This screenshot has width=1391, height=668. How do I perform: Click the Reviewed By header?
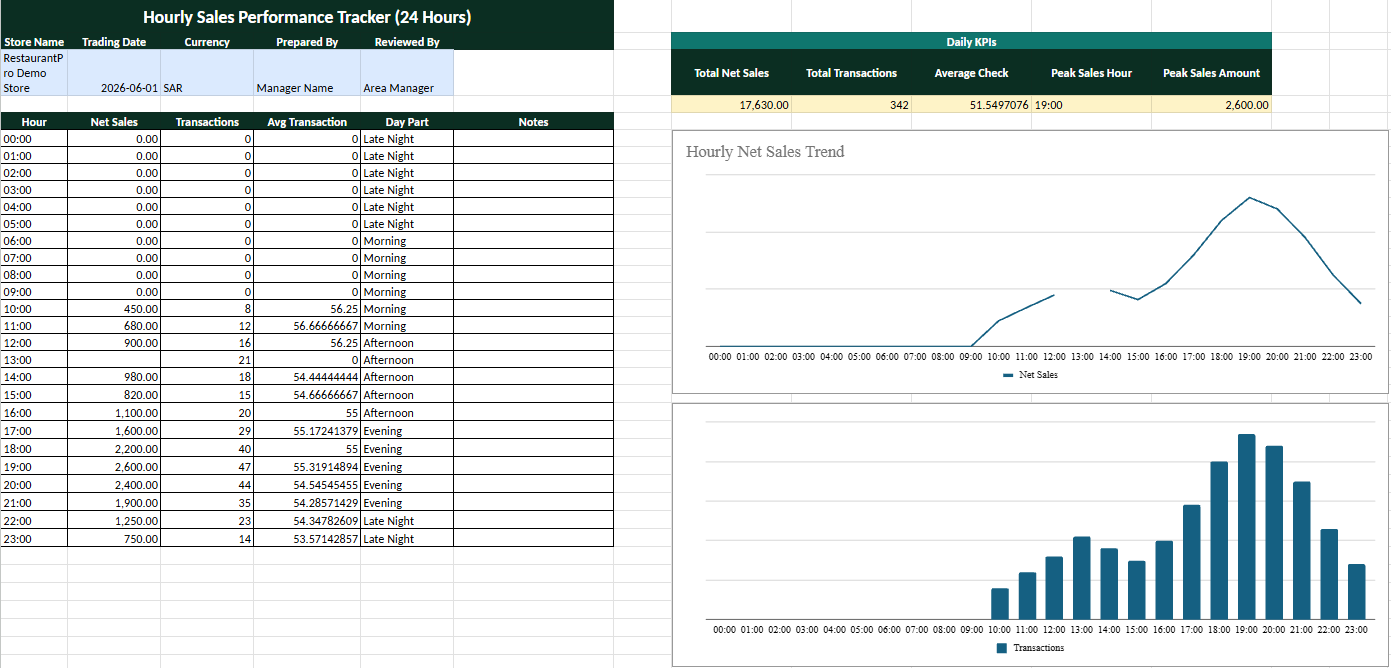(x=407, y=42)
